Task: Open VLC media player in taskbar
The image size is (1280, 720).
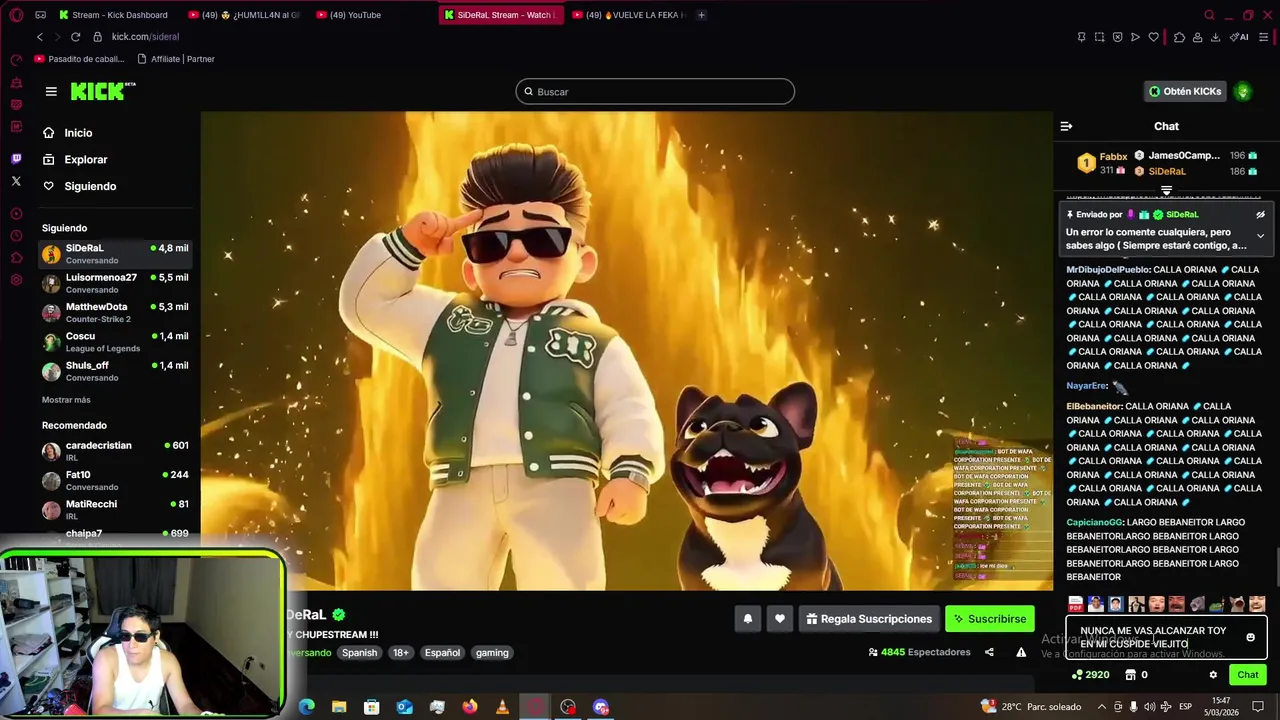Action: pos(502,707)
